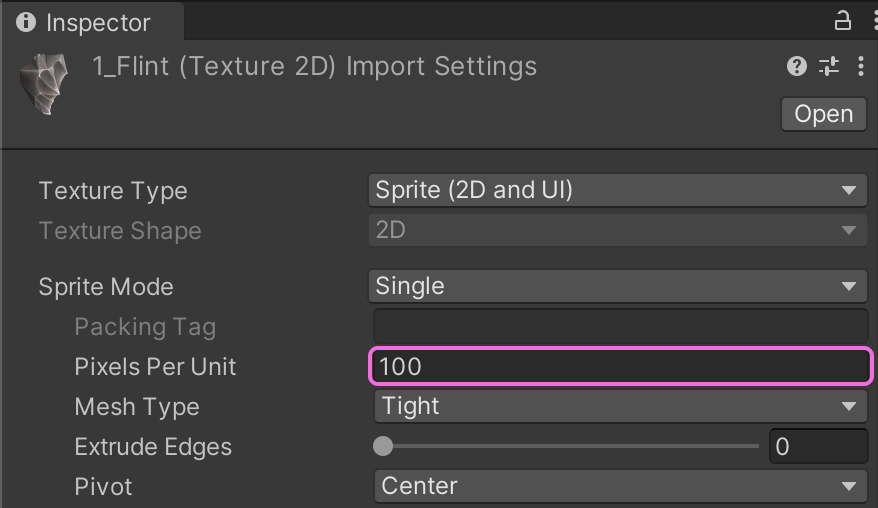Screen dimensions: 878x508
Task: Click the Open button
Action: pos(824,114)
